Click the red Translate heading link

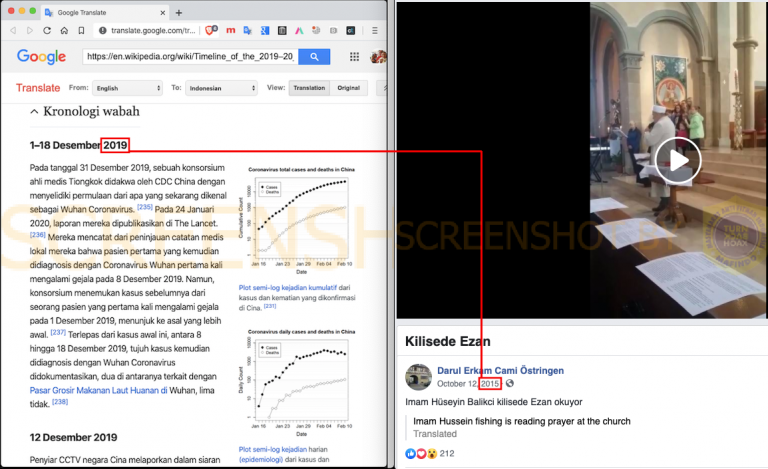[x=38, y=88]
